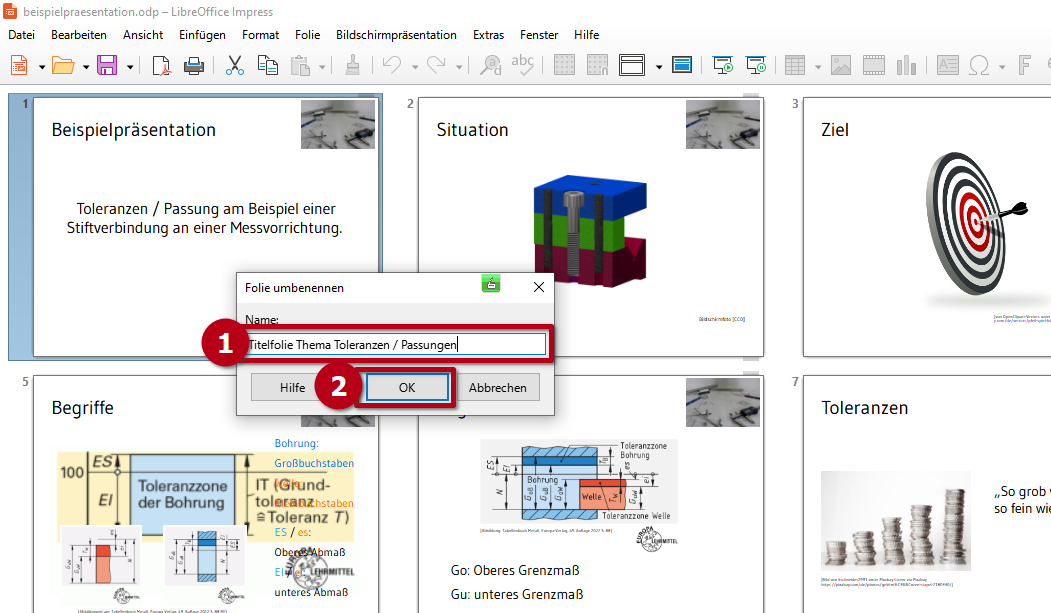Click the Cut scissors icon

pos(235,66)
